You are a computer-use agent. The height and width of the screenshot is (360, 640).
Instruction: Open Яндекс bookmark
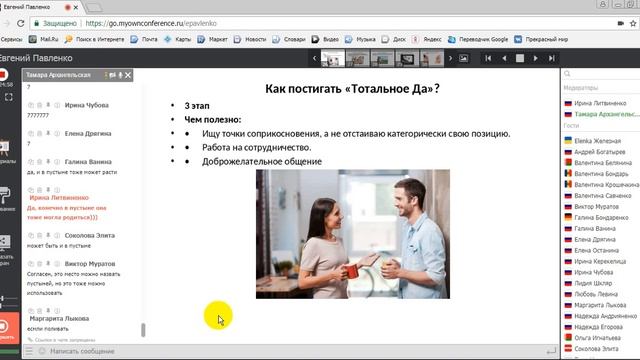(x=427, y=40)
